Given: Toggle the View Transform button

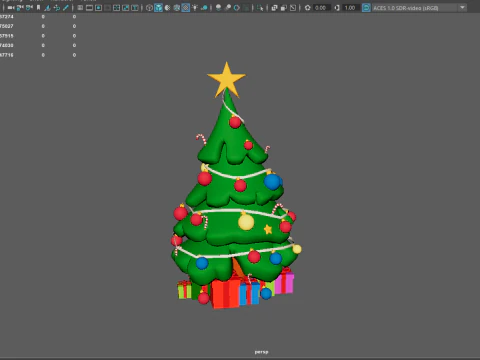Looking at the screenshot, I should click(x=366, y=8).
